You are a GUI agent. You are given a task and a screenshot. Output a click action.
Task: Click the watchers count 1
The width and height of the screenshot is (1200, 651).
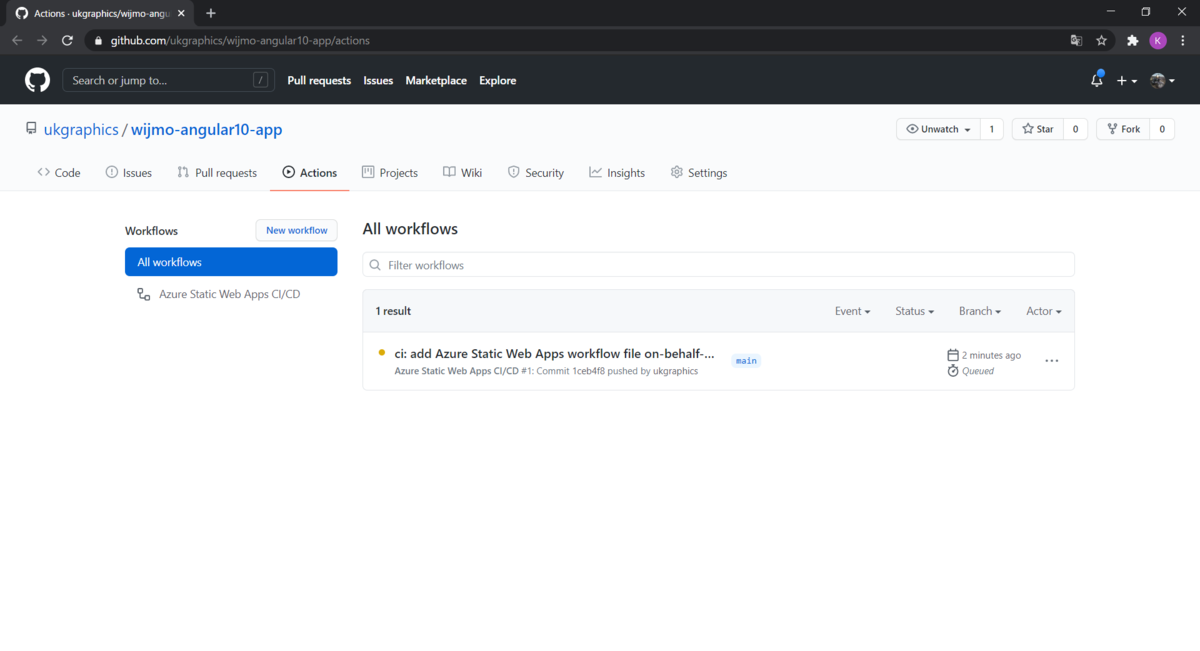(x=991, y=129)
